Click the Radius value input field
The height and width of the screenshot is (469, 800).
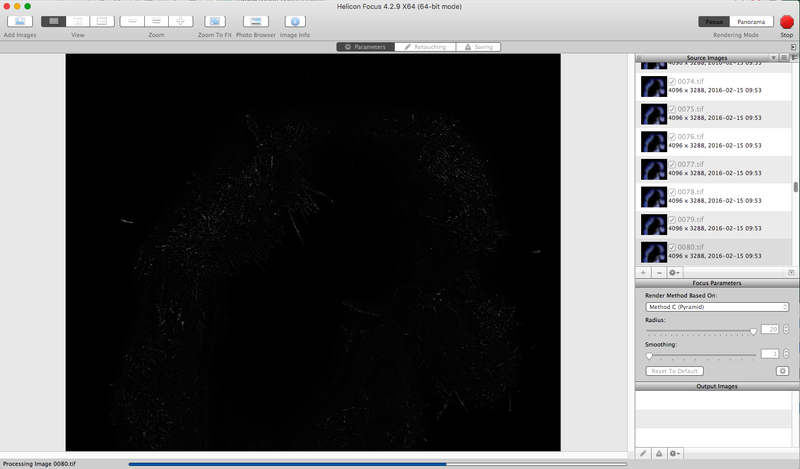coord(770,329)
